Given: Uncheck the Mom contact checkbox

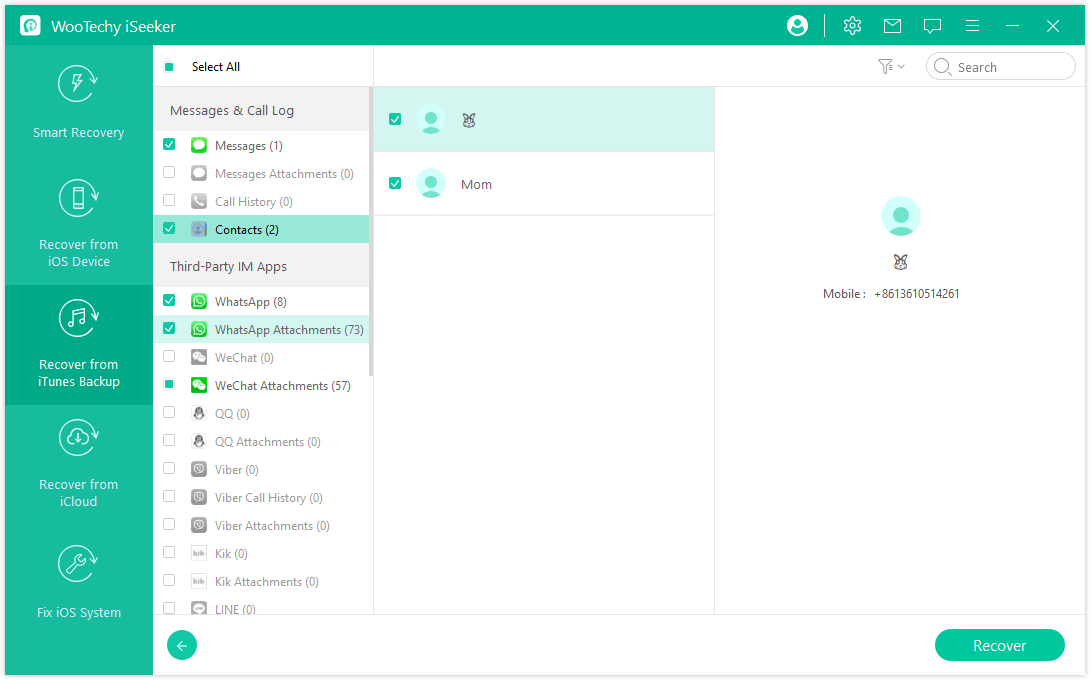Looking at the screenshot, I should pos(395,184).
